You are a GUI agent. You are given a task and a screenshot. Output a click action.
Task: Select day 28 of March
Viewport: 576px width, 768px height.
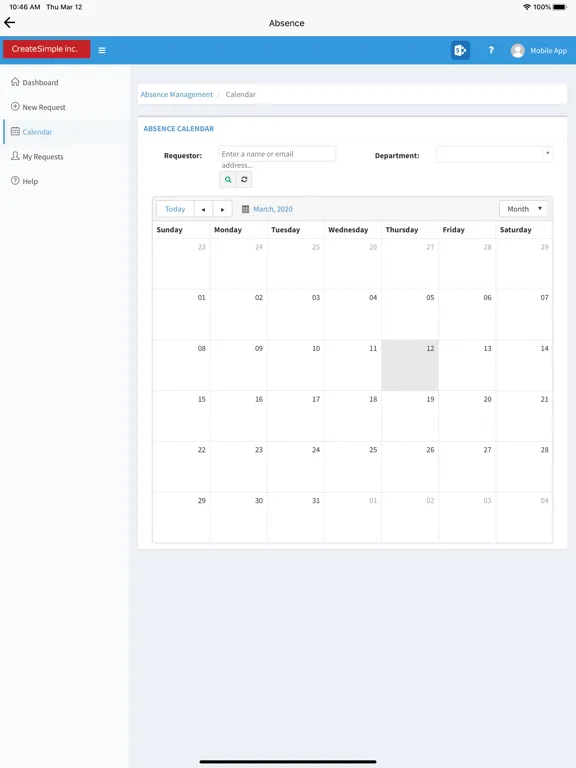point(524,467)
